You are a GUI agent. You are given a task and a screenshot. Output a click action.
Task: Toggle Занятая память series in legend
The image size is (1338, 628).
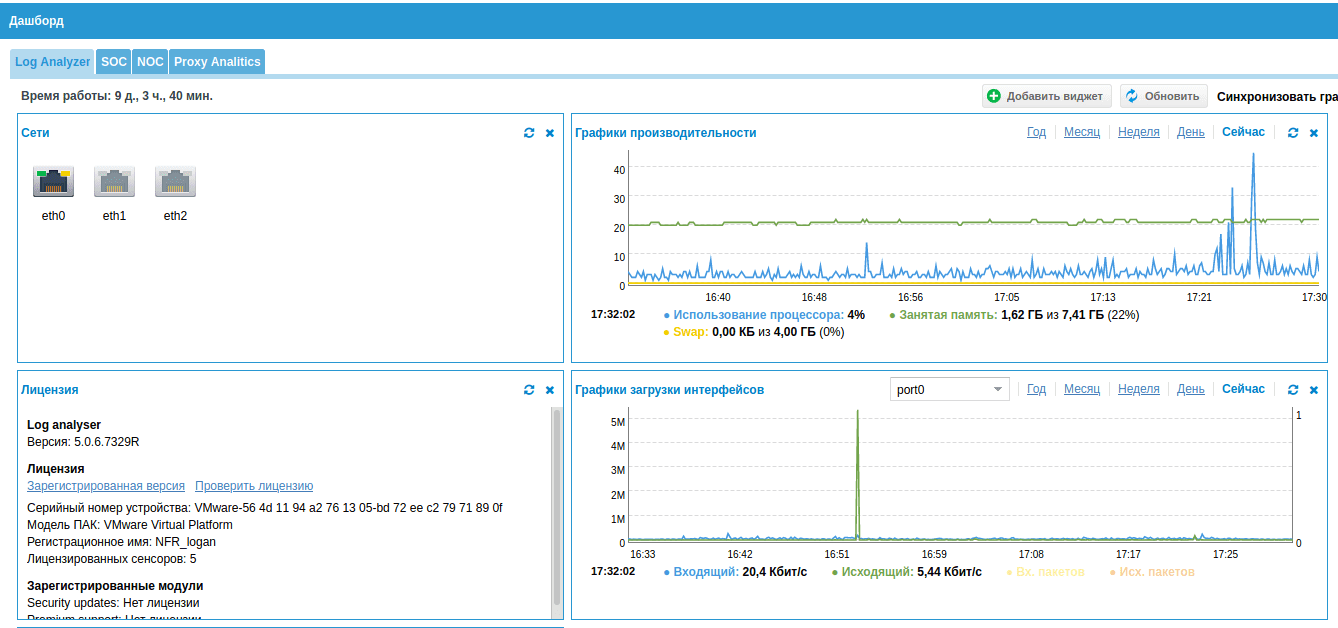click(1014, 315)
